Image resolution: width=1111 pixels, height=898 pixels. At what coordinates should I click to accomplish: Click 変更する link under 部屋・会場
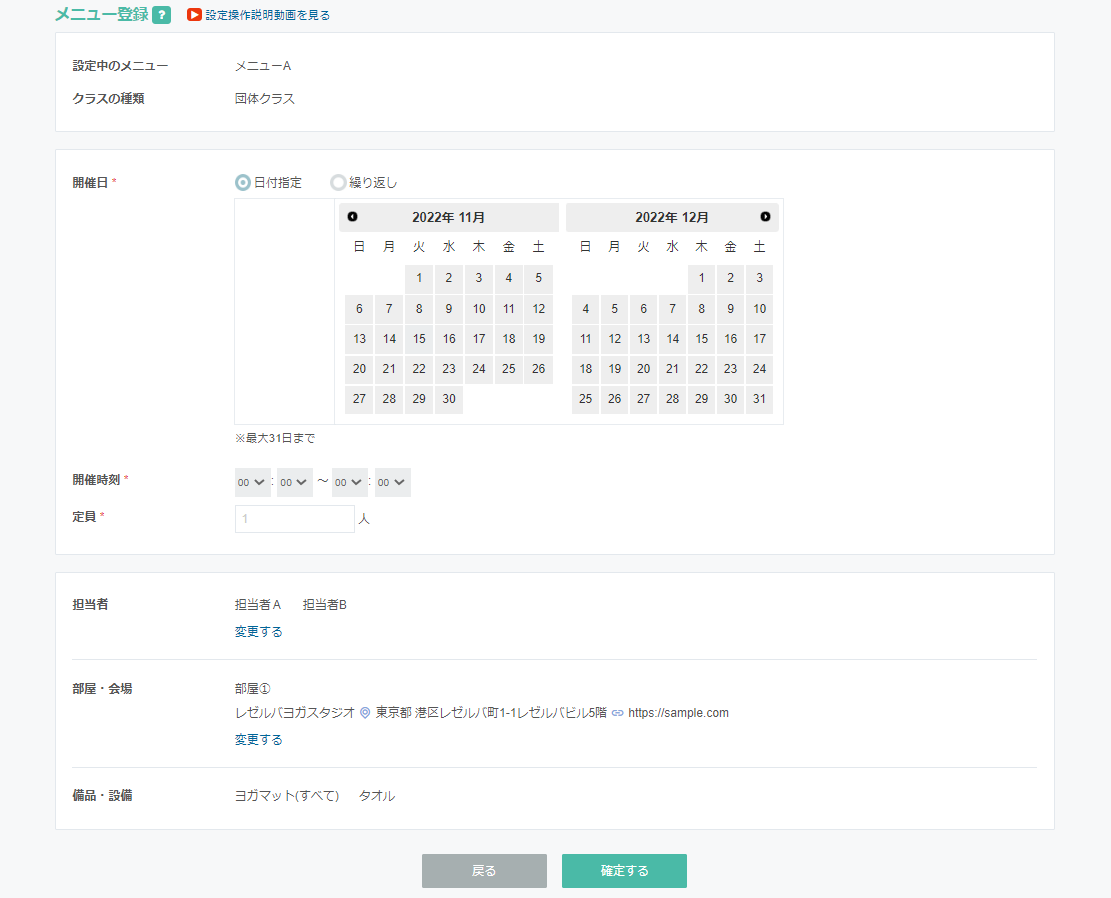click(x=258, y=740)
